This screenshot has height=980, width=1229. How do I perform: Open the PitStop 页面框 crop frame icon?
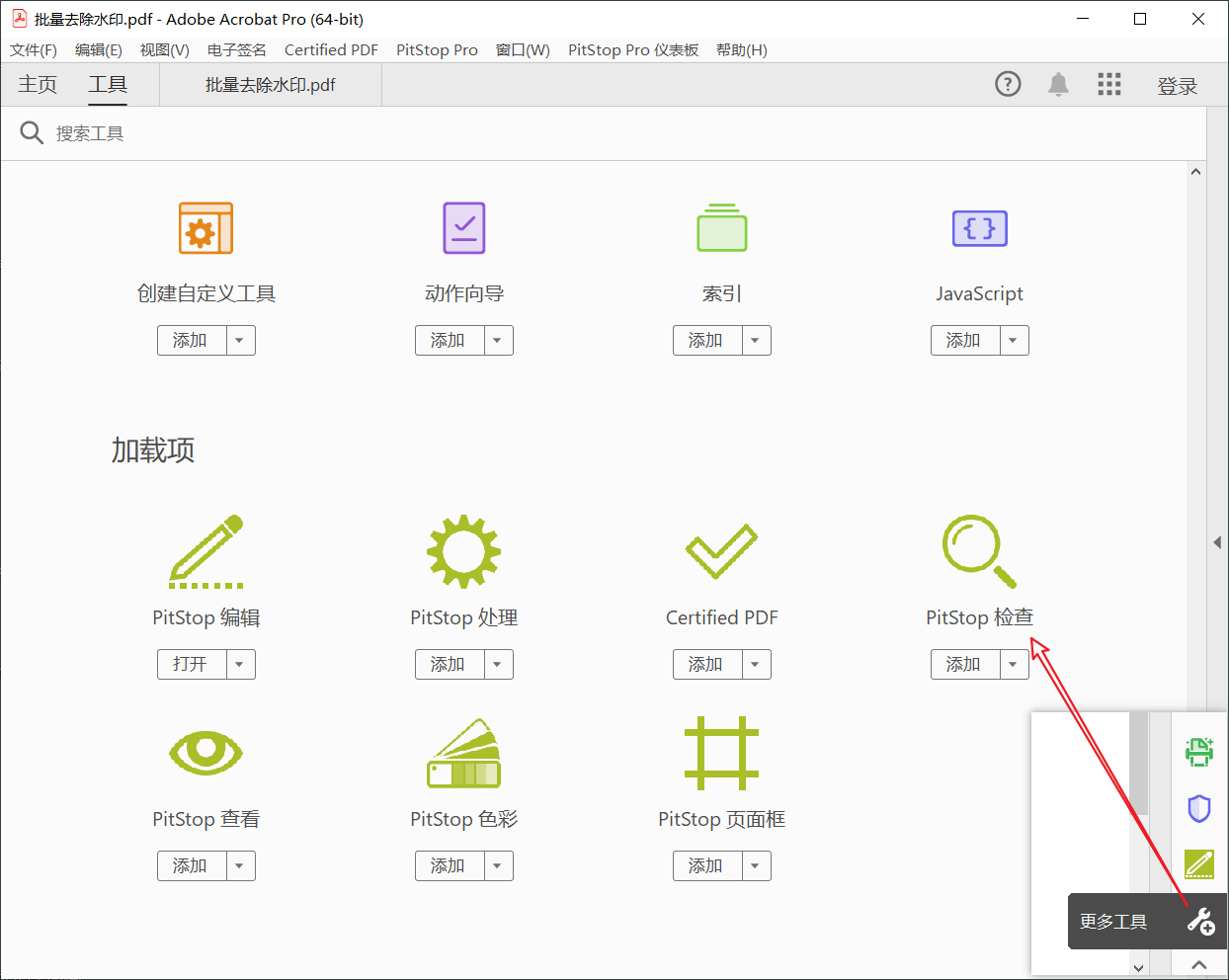click(x=721, y=753)
